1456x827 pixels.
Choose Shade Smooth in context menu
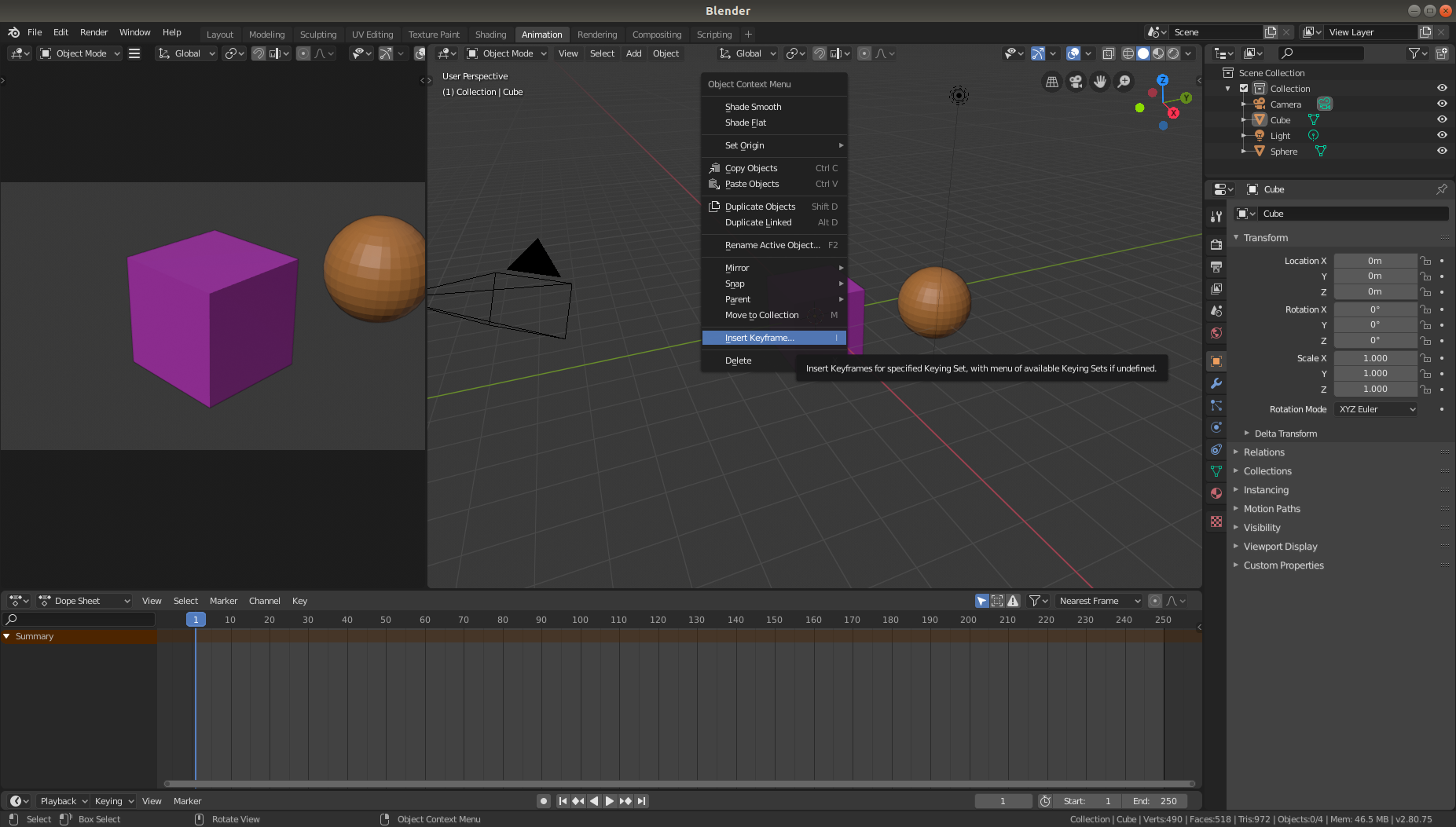coord(774,107)
